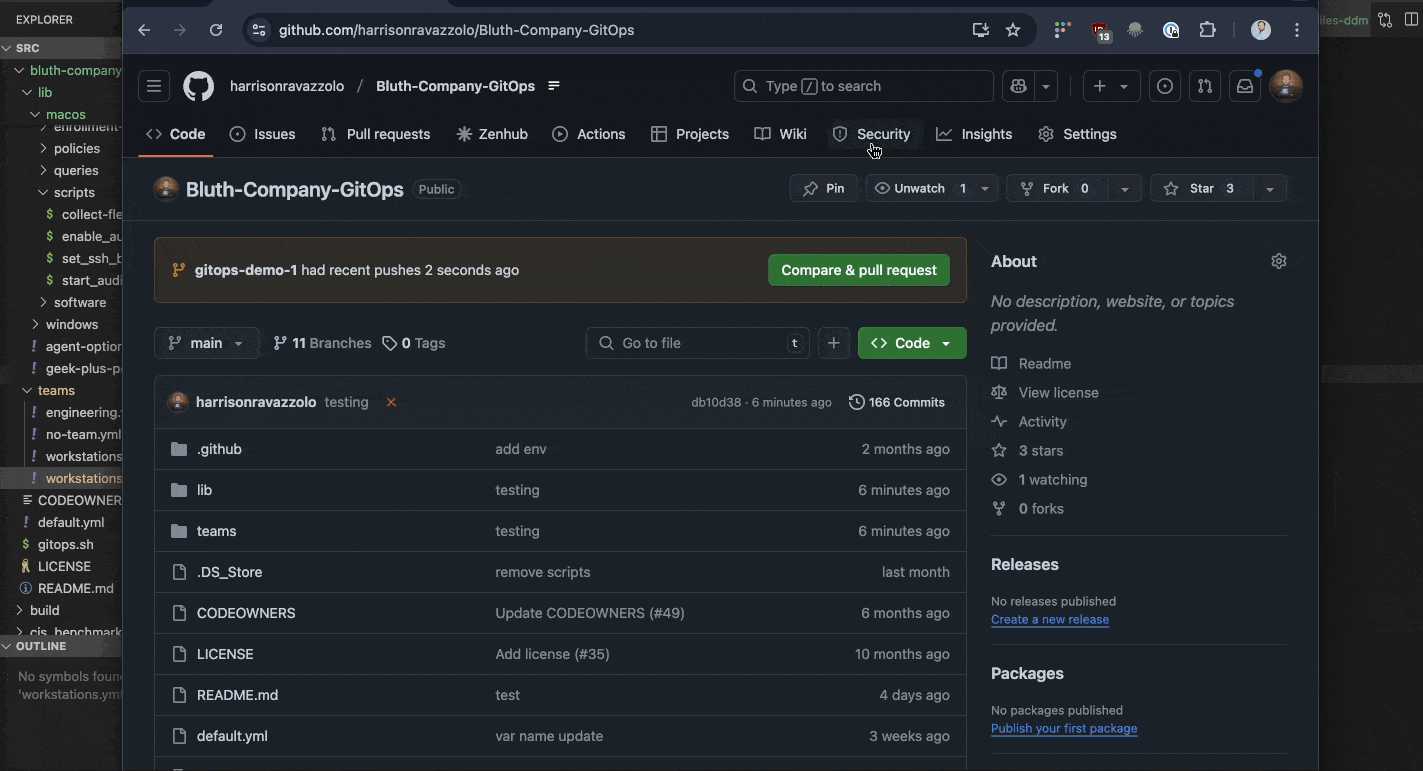Viewport: 1423px width, 771px height.
Task: Switch to the Issues tab
Action: [x=262, y=134]
